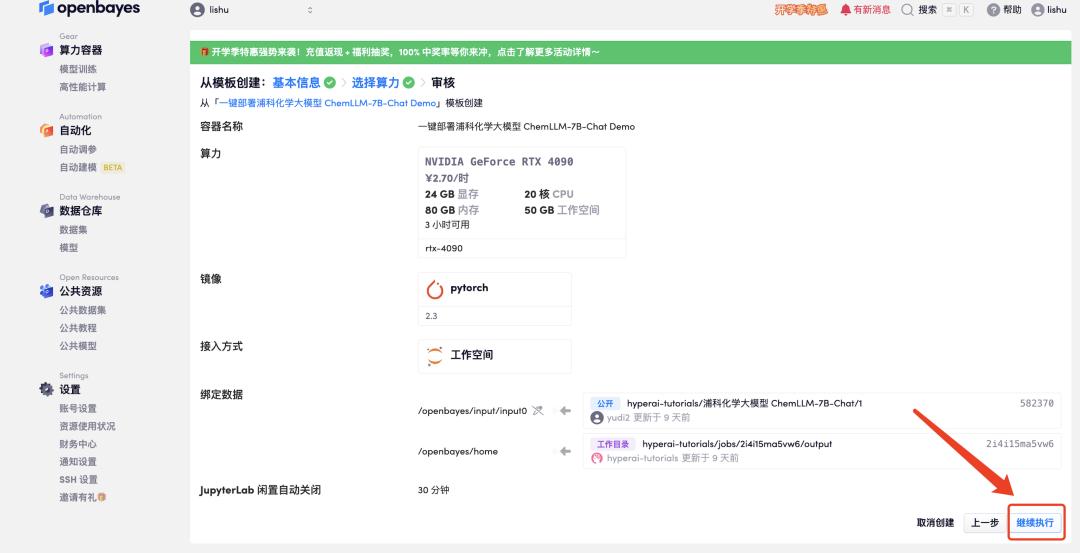
Task: Open 模型 under 数据仓库
Action: click(68, 248)
